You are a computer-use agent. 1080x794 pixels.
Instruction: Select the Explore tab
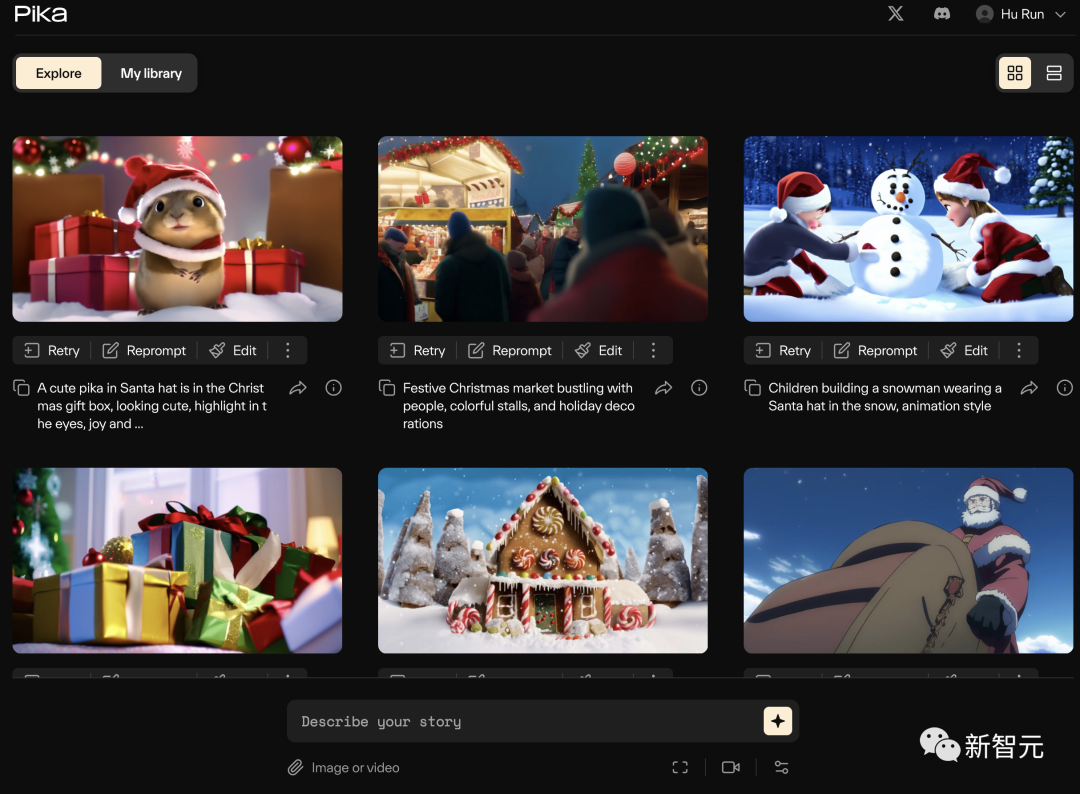(x=59, y=73)
